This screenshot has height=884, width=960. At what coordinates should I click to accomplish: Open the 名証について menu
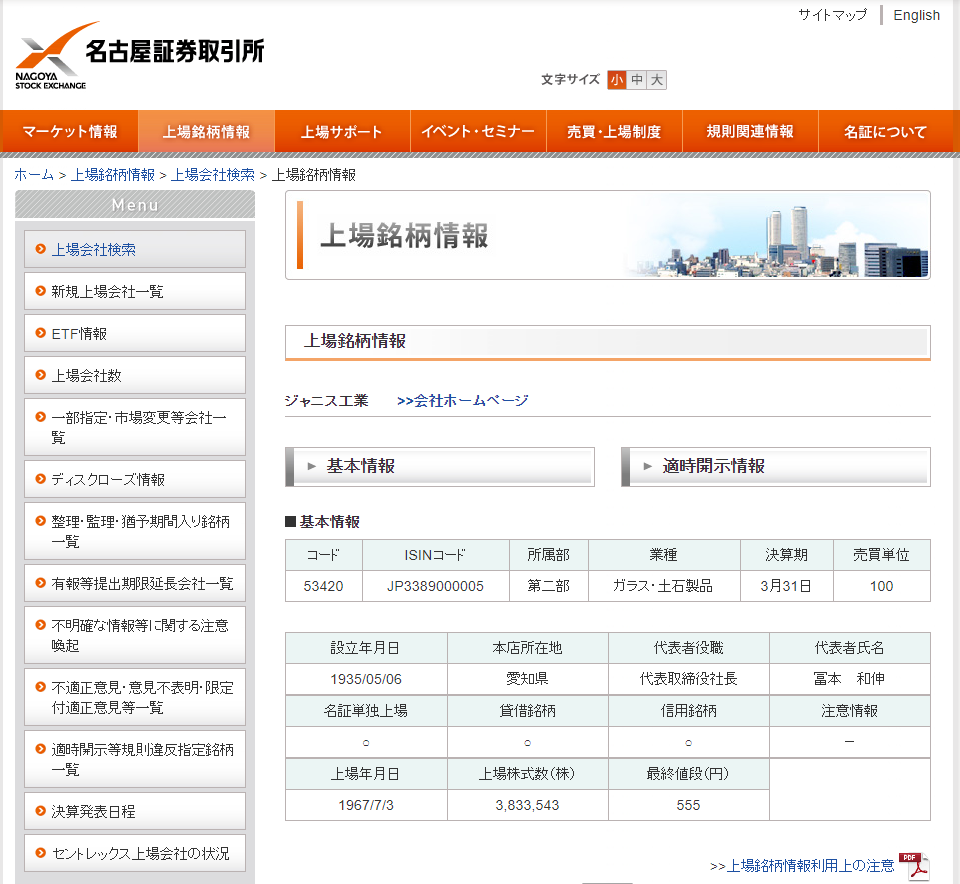885,131
